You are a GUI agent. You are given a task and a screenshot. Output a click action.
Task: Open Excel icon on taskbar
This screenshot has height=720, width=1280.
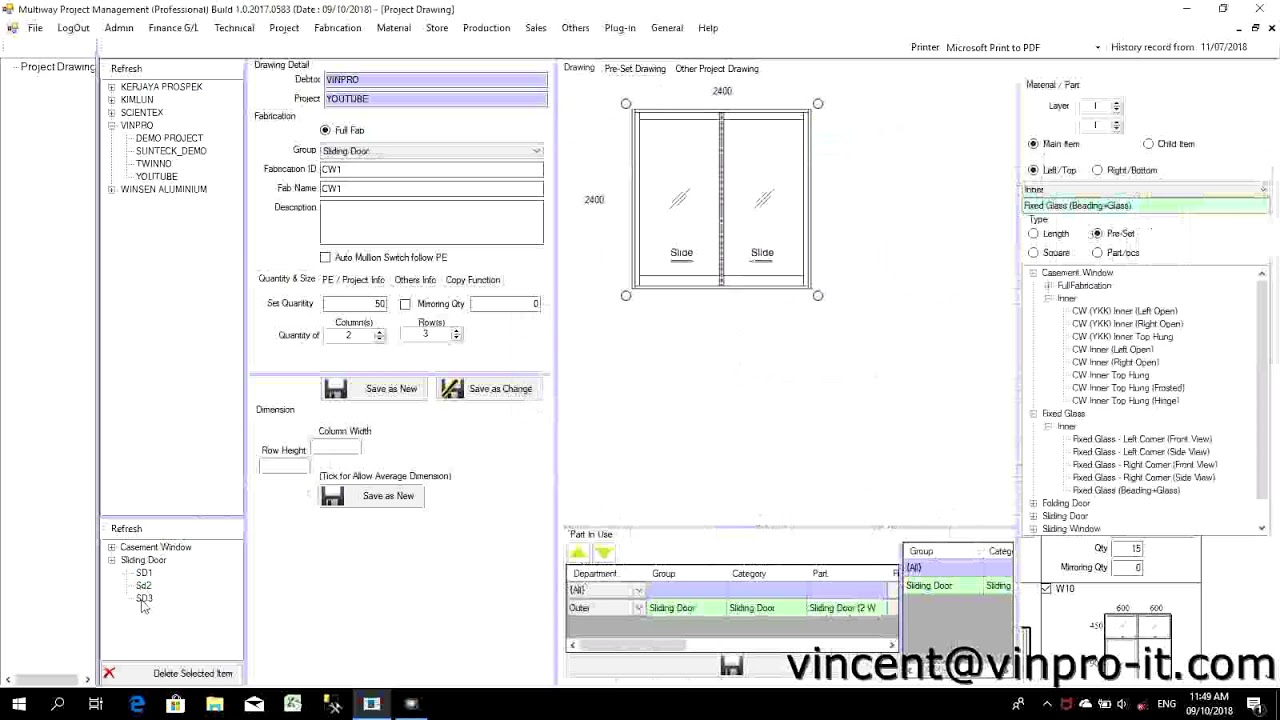293,704
